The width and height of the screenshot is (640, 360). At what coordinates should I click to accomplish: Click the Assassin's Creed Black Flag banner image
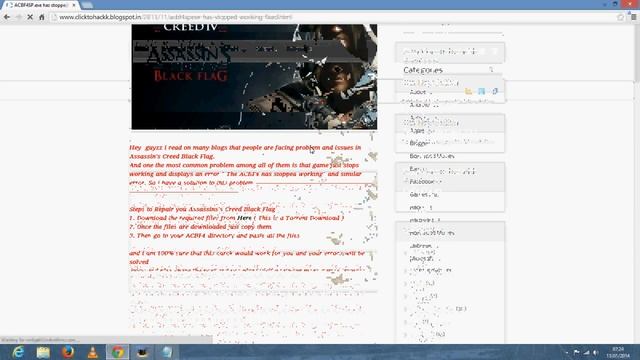[x=254, y=77]
